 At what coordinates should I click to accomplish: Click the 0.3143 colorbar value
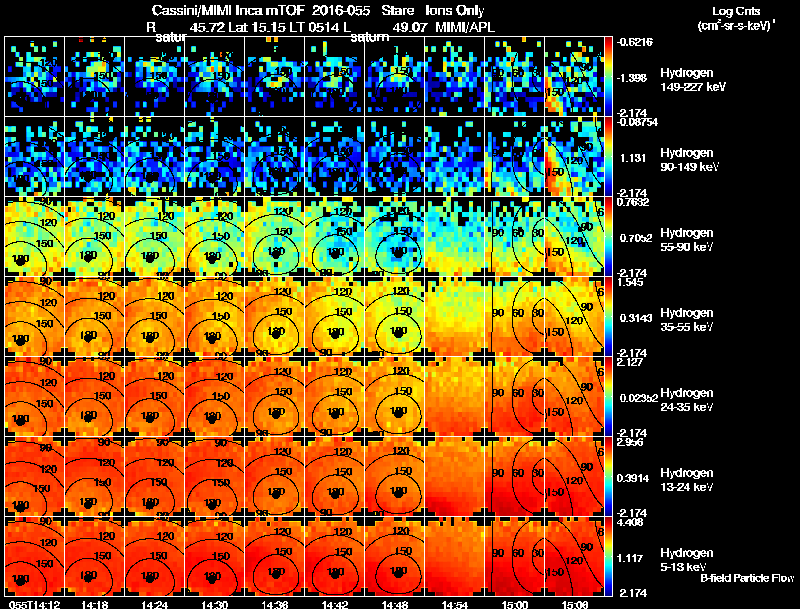click(x=635, y=318)
